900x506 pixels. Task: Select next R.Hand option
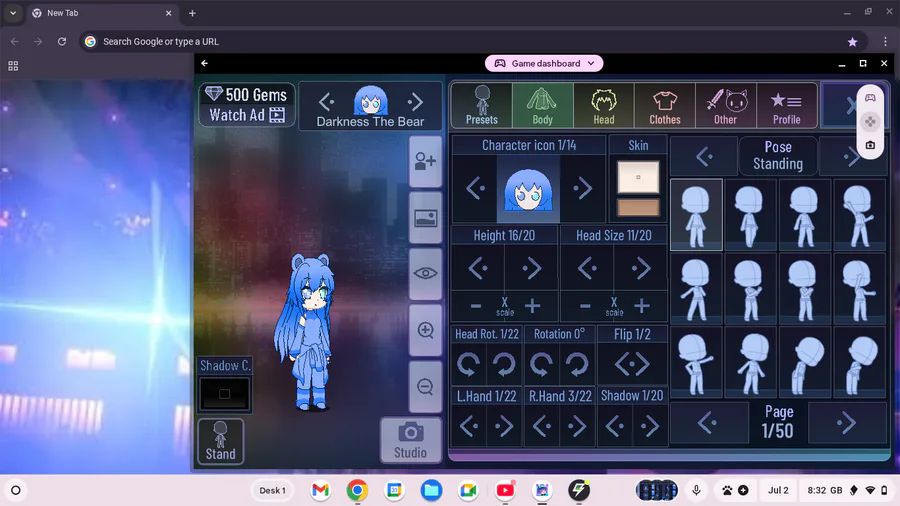[x=577, y=426]
